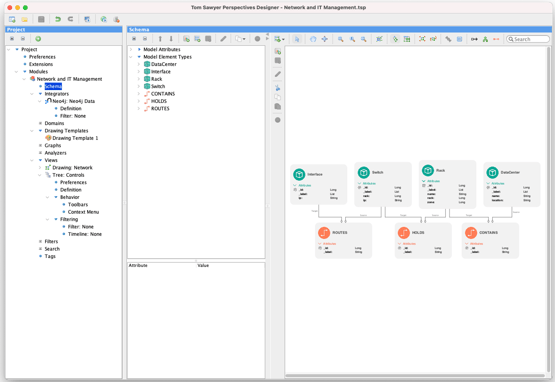Click Extensions in the Project tree
Image resolution: width=555 pixels, height=382 pixels.
click(x=41, y=64)
